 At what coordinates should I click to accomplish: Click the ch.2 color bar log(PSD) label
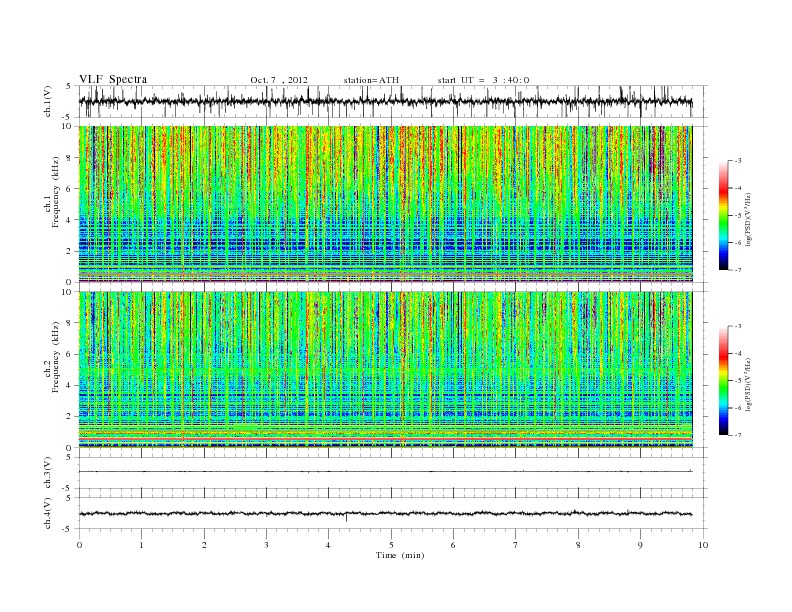[x=748, y=383]
